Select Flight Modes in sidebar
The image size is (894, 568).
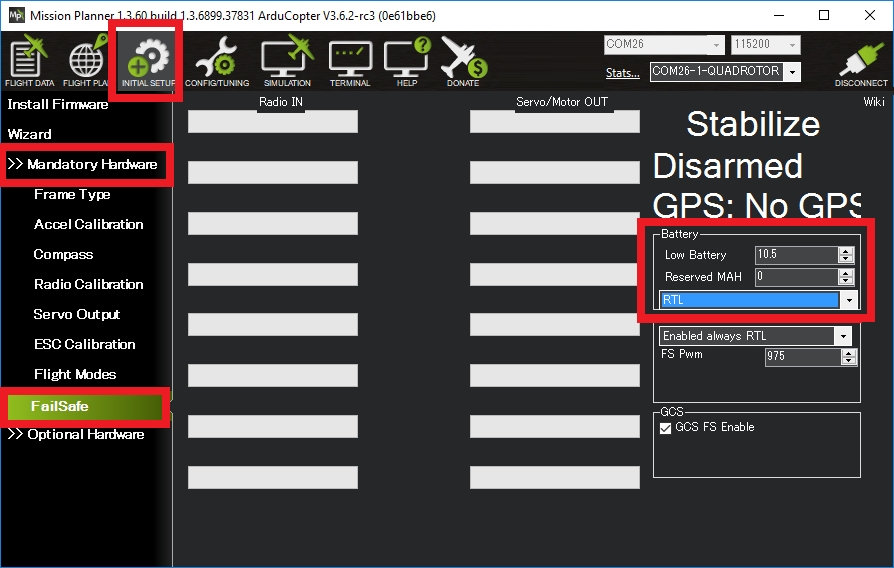pos(75,374)
